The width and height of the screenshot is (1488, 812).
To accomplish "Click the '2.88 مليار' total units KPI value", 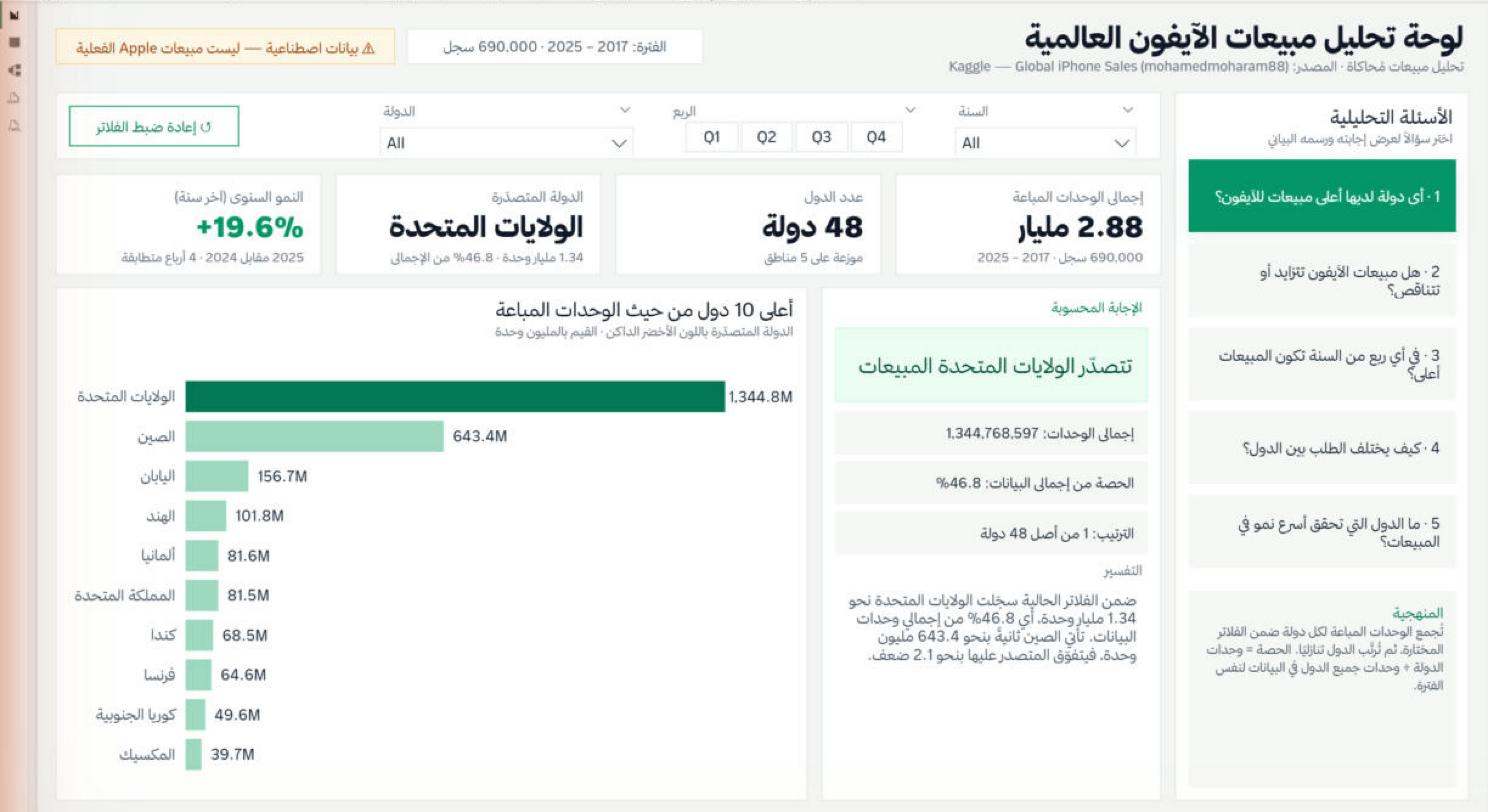I will pos(1080,228).
